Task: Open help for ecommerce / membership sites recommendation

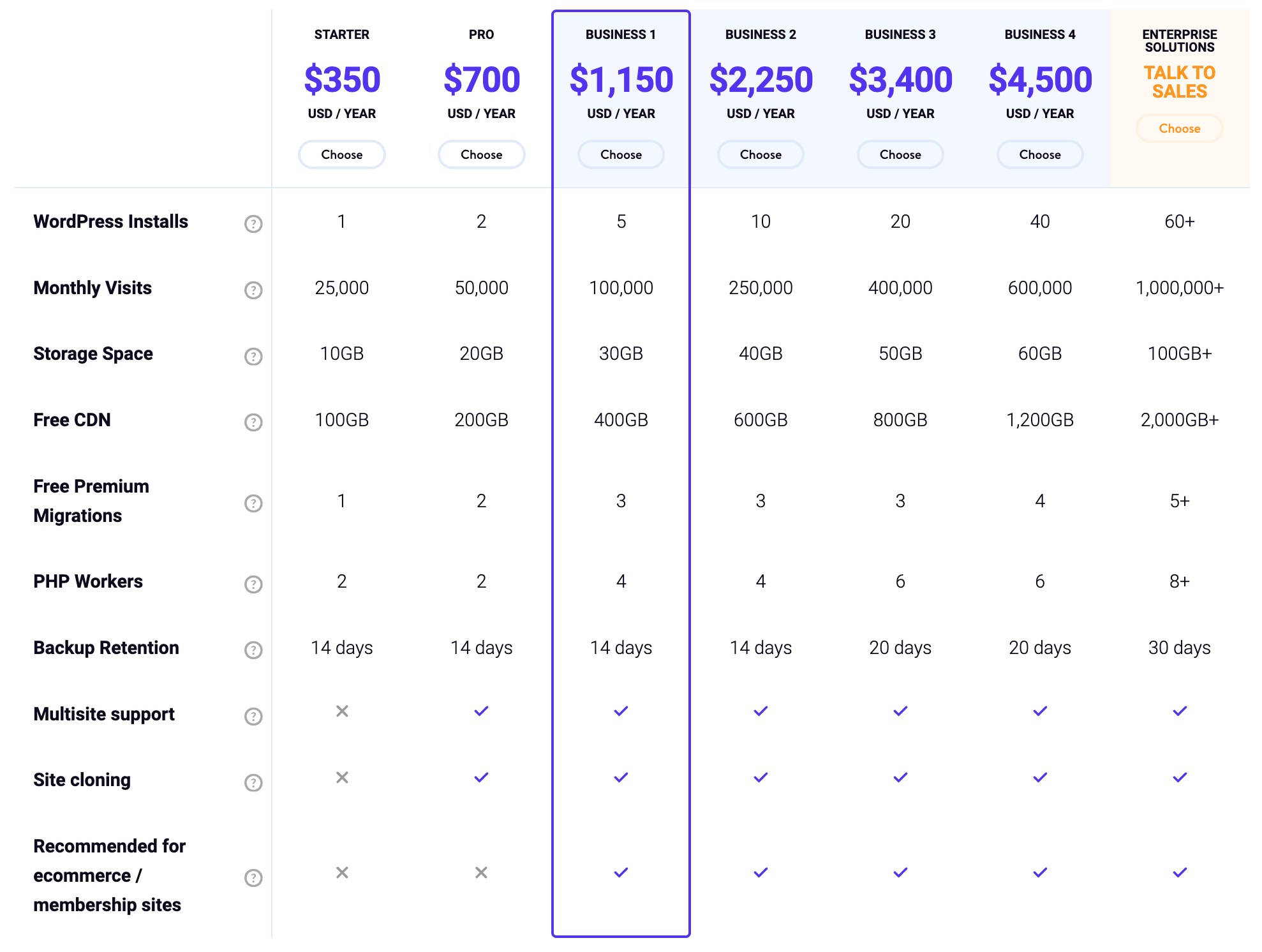Action: pyautogui.click(x=253, y=878)
